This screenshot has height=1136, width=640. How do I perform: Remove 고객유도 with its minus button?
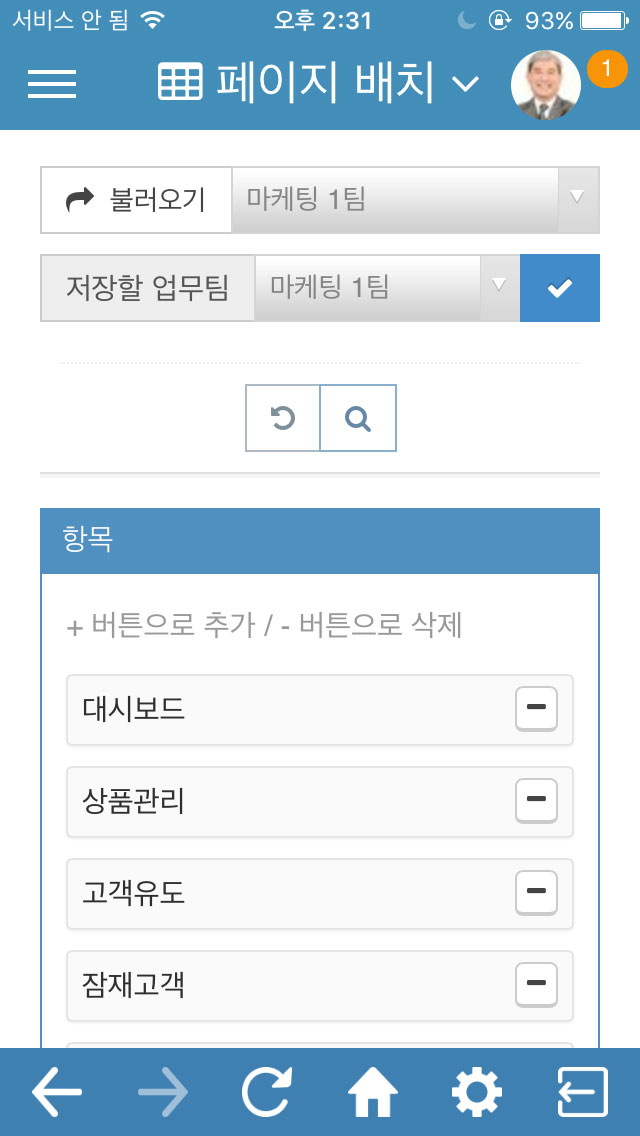(x=536, y=893)
